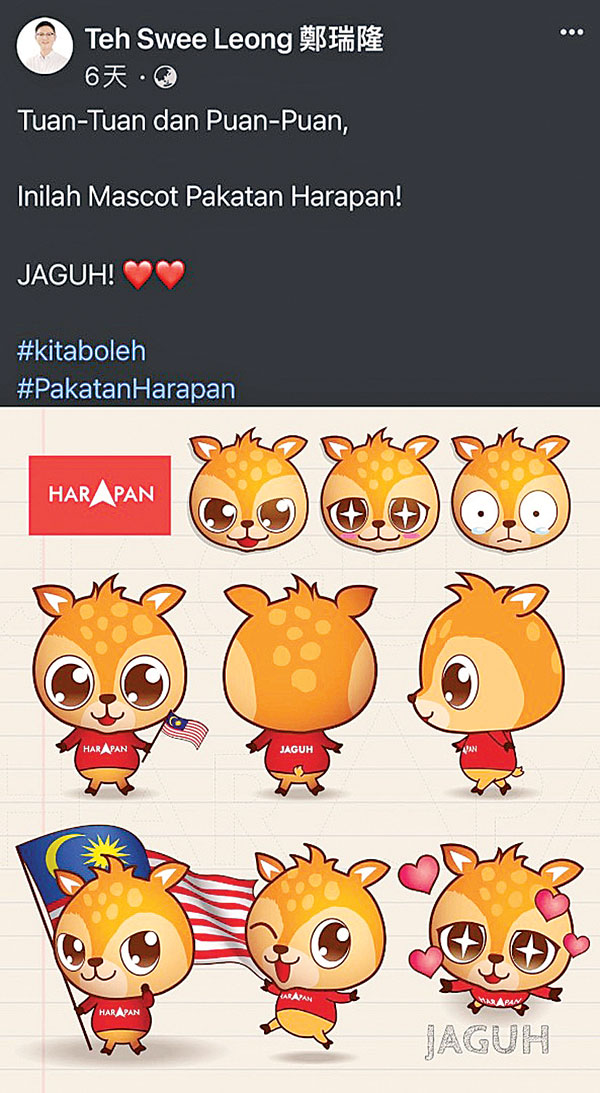This screenshot has height=1093, width=600.
Task: Click the red HARAPAN logo
Action: pyautogui.click(x=100, y=495)
